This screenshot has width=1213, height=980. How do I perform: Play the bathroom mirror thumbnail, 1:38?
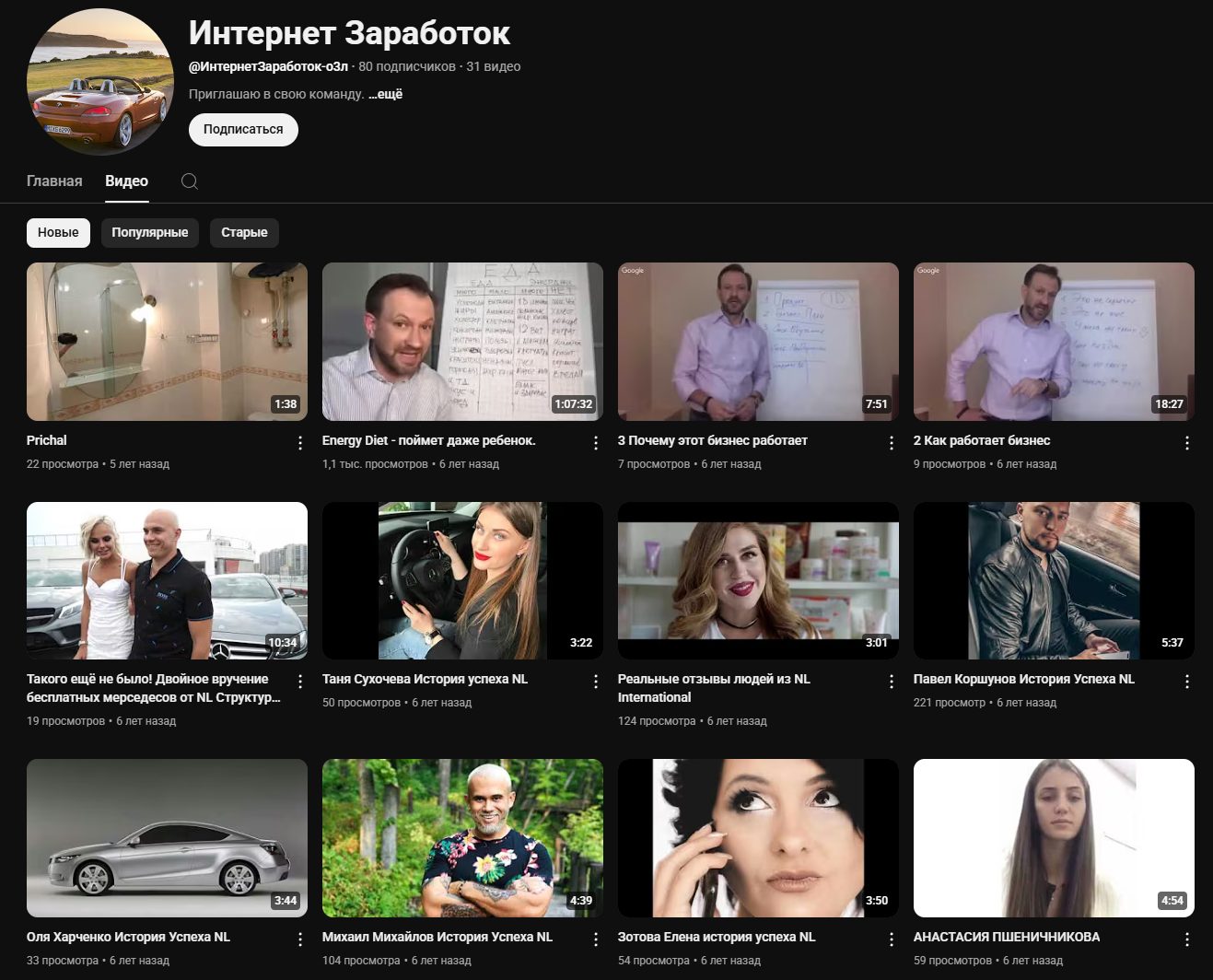[x=167, y=342]
